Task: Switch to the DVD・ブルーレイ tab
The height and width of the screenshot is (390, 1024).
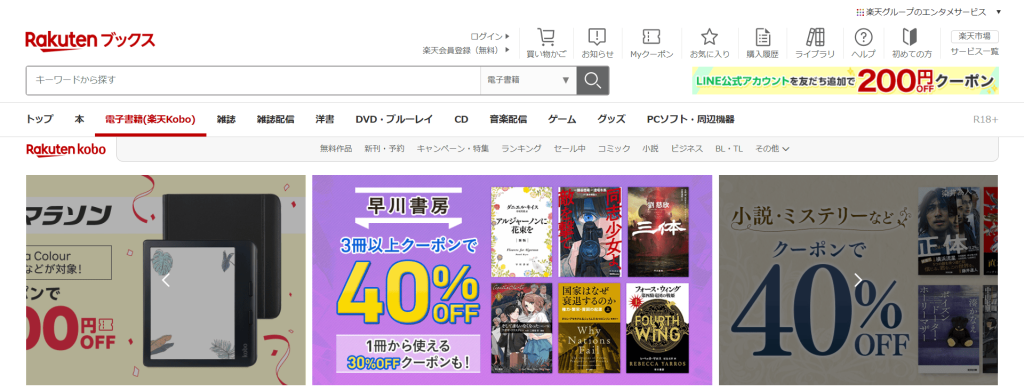Action: [x=394, y=120]
